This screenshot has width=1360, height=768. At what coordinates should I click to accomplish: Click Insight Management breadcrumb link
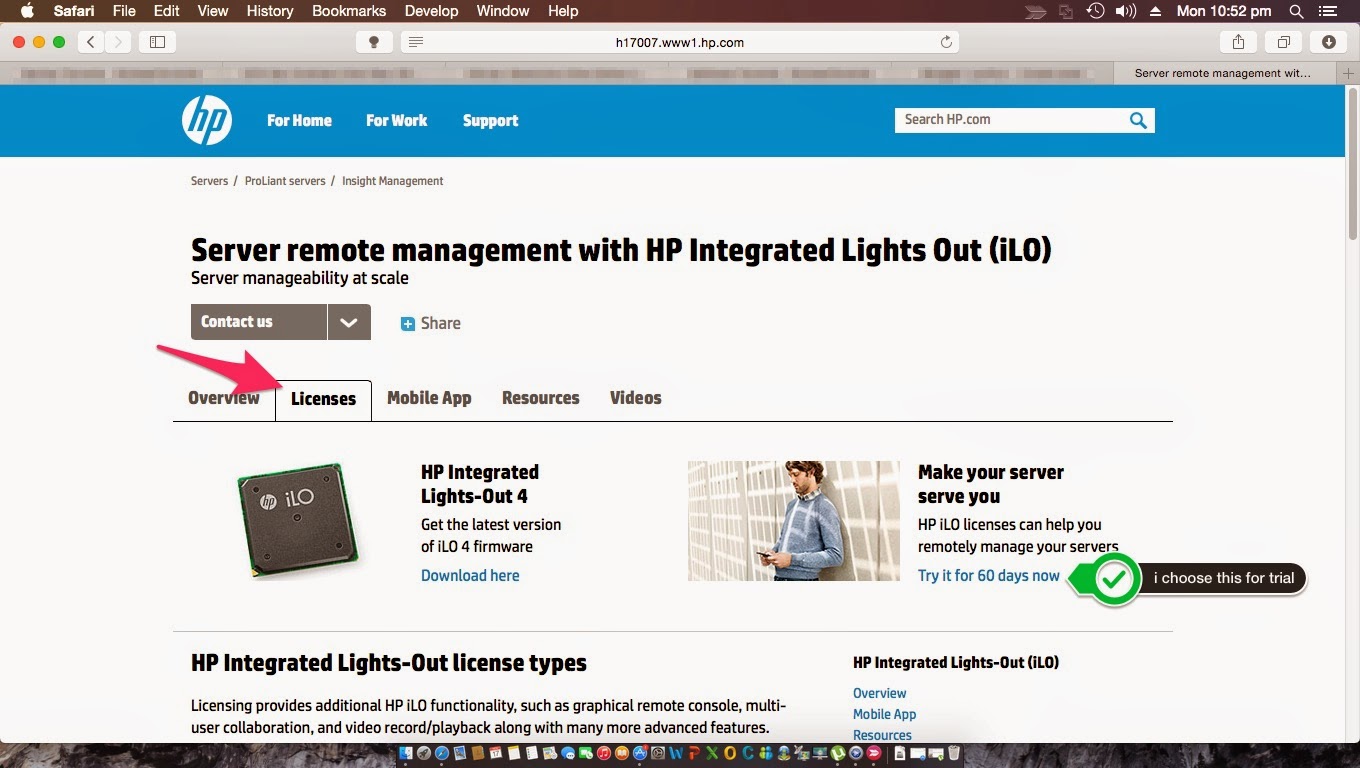(x=392, y=181)
